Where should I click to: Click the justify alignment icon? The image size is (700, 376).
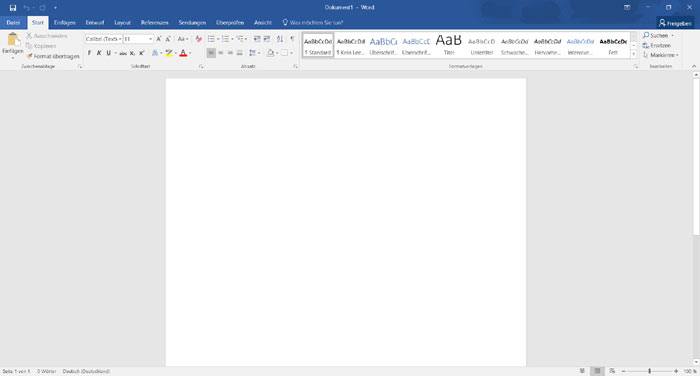[240, 53]
